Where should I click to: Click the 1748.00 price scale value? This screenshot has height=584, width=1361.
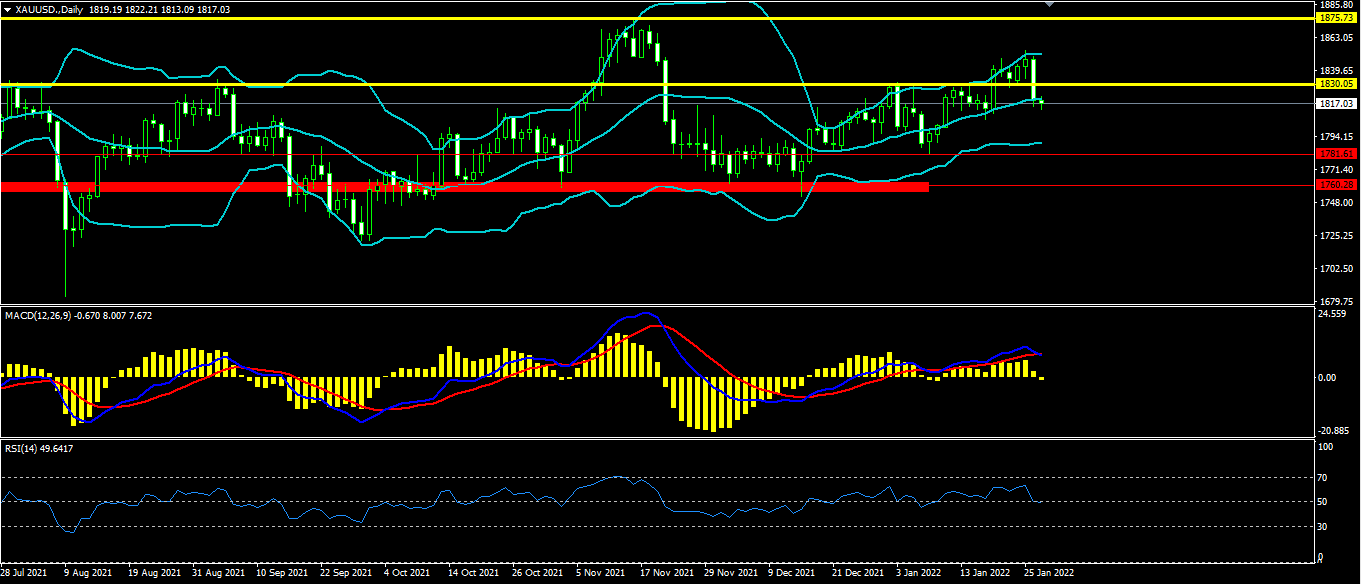click(1335, 203)
